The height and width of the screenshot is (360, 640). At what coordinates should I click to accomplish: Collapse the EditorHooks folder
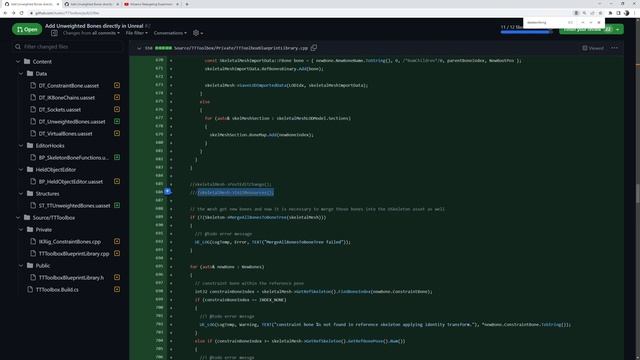[21, 145]
